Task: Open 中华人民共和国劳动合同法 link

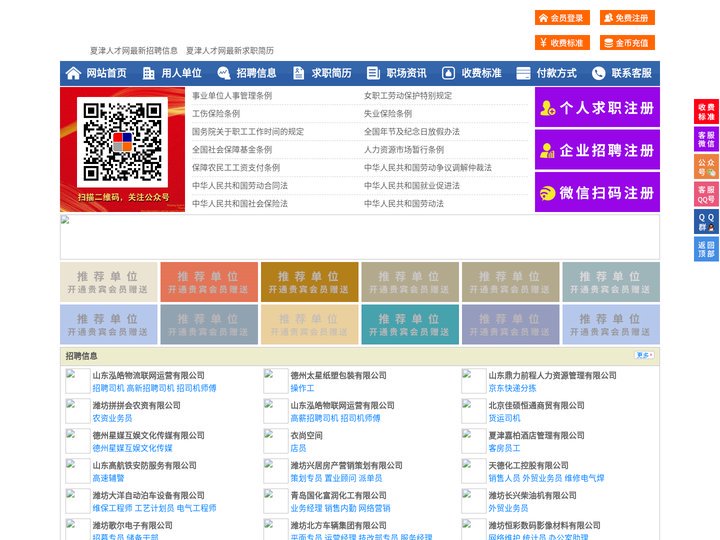Action: point(240,186)
